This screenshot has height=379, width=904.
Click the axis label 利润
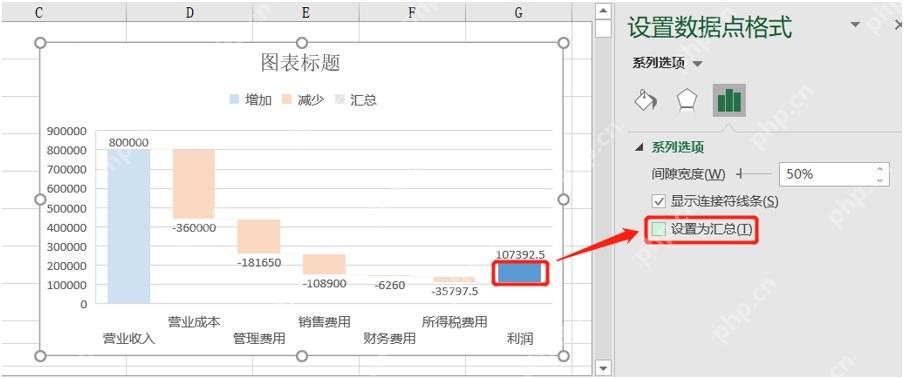(x=519, y=339)
